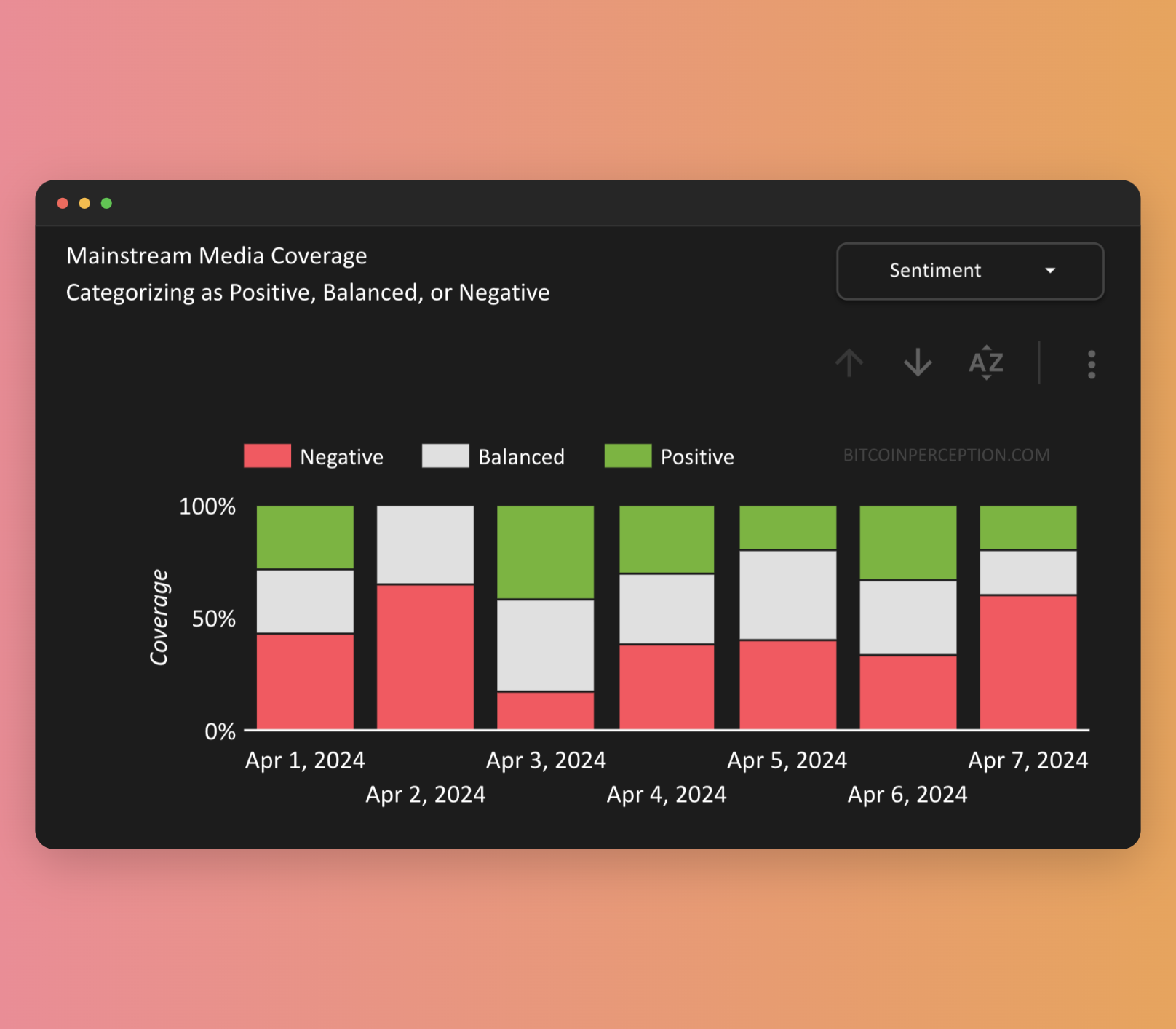The height and width of the screenshot is (1029, 1176).
Task: Toggle the Positive series via its legend label
Action: pyautogui.click(x=697, y=457)
